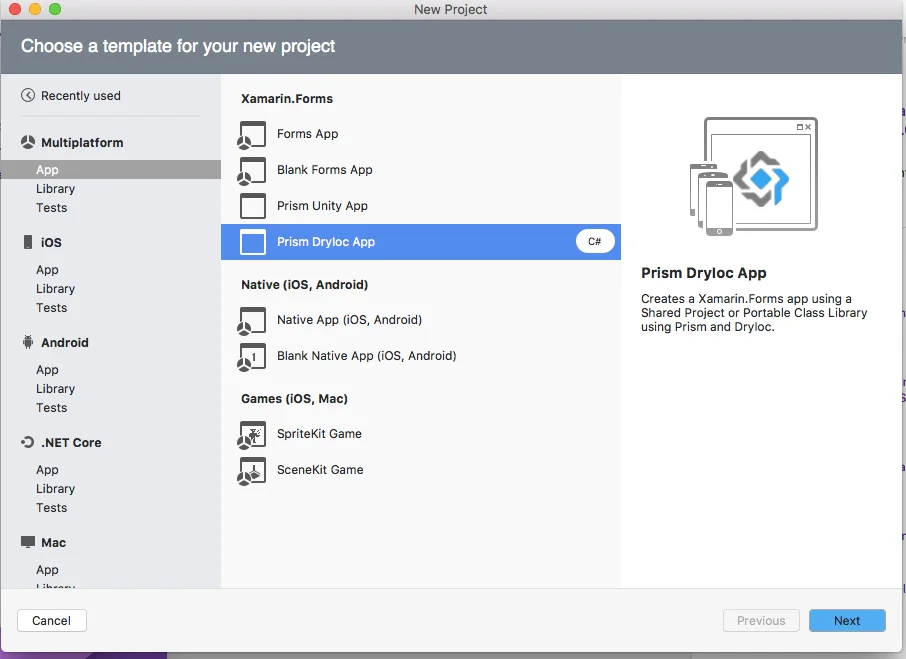Select App under .NET Core
Viewport: 906px width, 659px height.
pyautogui.click(x=47, y=470)
